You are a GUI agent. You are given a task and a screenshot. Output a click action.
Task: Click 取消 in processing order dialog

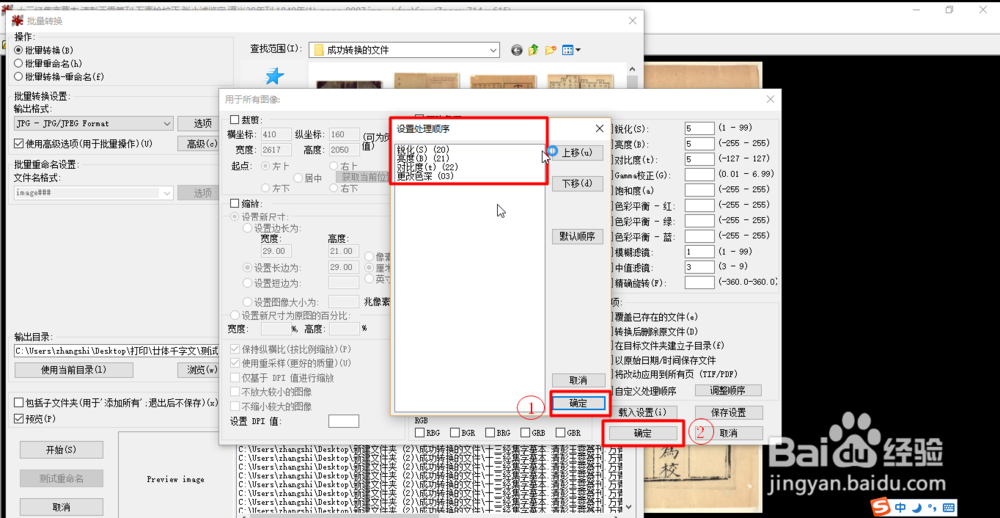tap(578, 380)
